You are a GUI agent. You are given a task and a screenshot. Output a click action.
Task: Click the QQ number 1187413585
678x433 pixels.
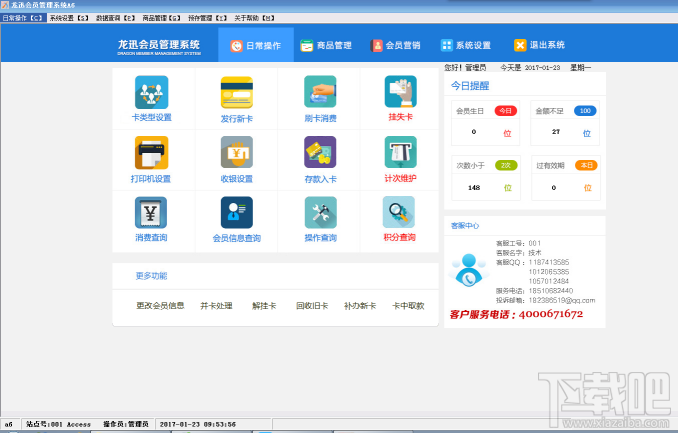click(x=549, y=262)
